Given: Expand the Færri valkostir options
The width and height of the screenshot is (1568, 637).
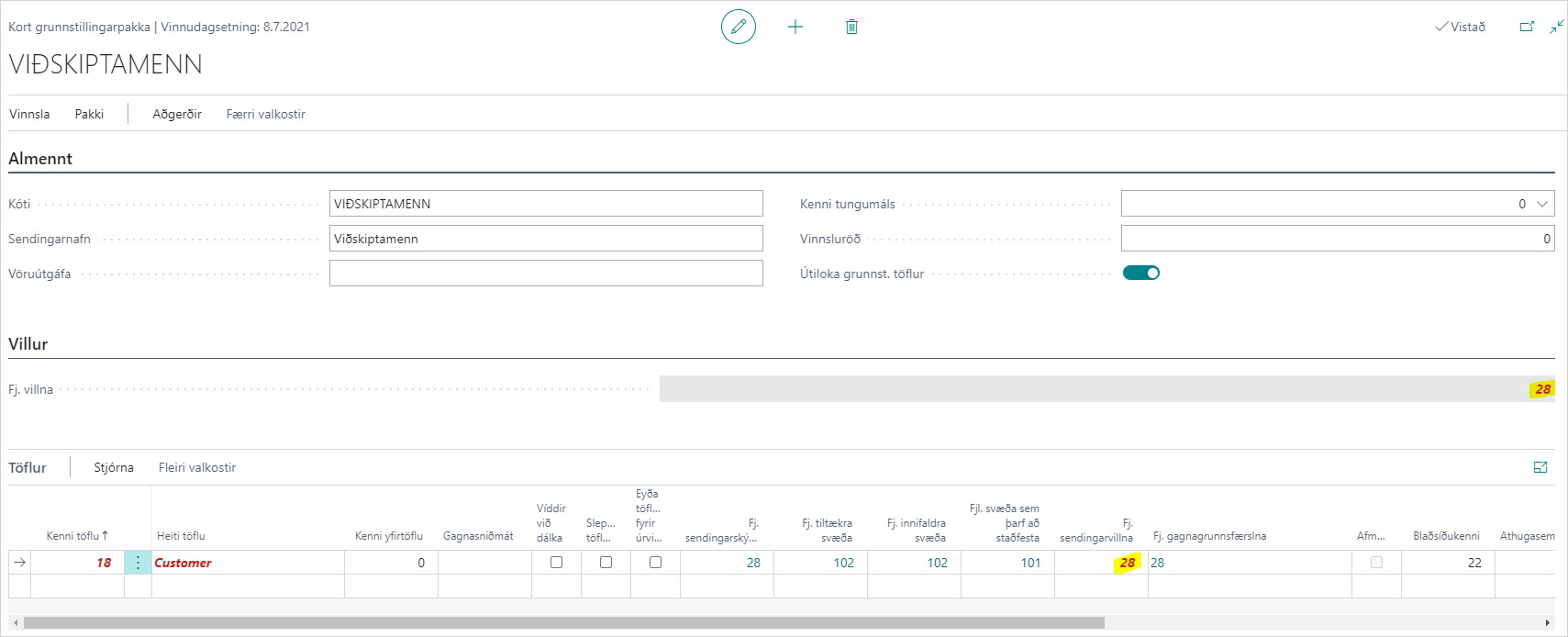Looking at the screenshot, I should (x=265, y=114).
